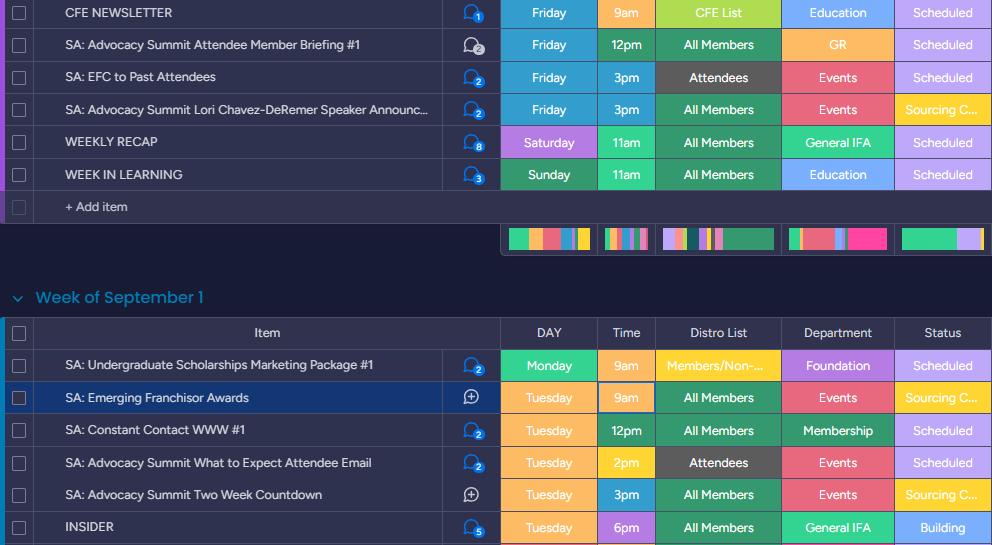
Task: Open WEEK IN LEARNING updates icon
Action: pos(472,175)
